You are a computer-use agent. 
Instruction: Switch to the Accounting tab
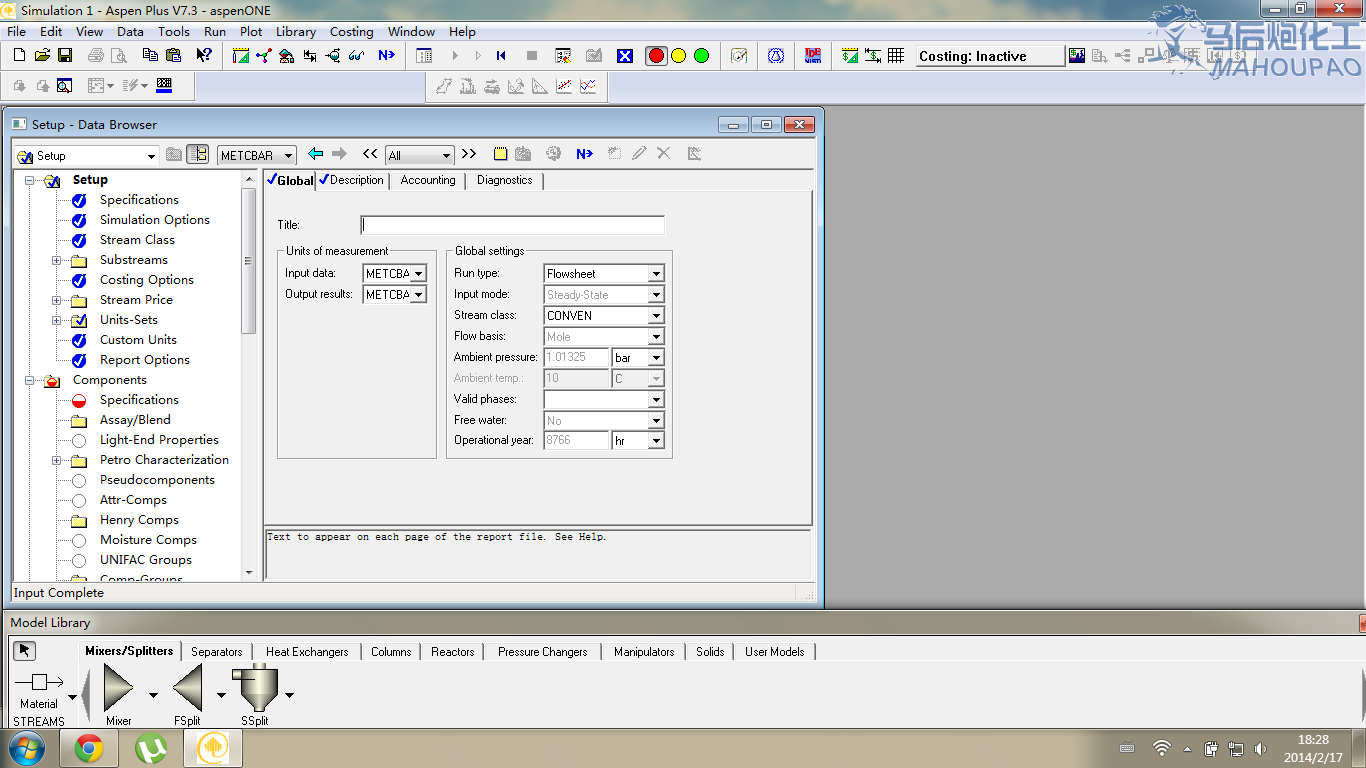428,181
